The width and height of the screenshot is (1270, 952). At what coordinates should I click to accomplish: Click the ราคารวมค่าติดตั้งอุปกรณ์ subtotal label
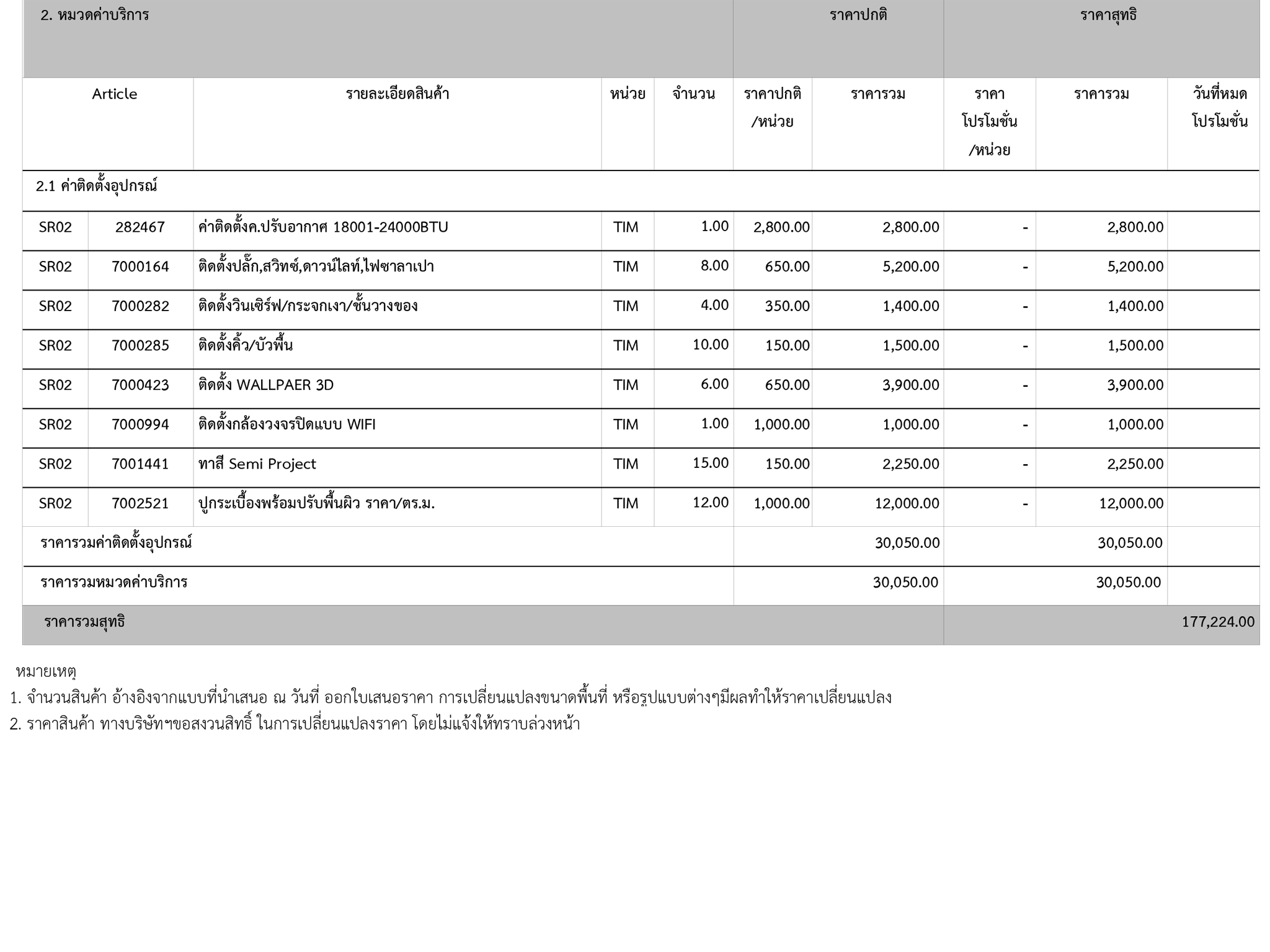click(117, 544)
